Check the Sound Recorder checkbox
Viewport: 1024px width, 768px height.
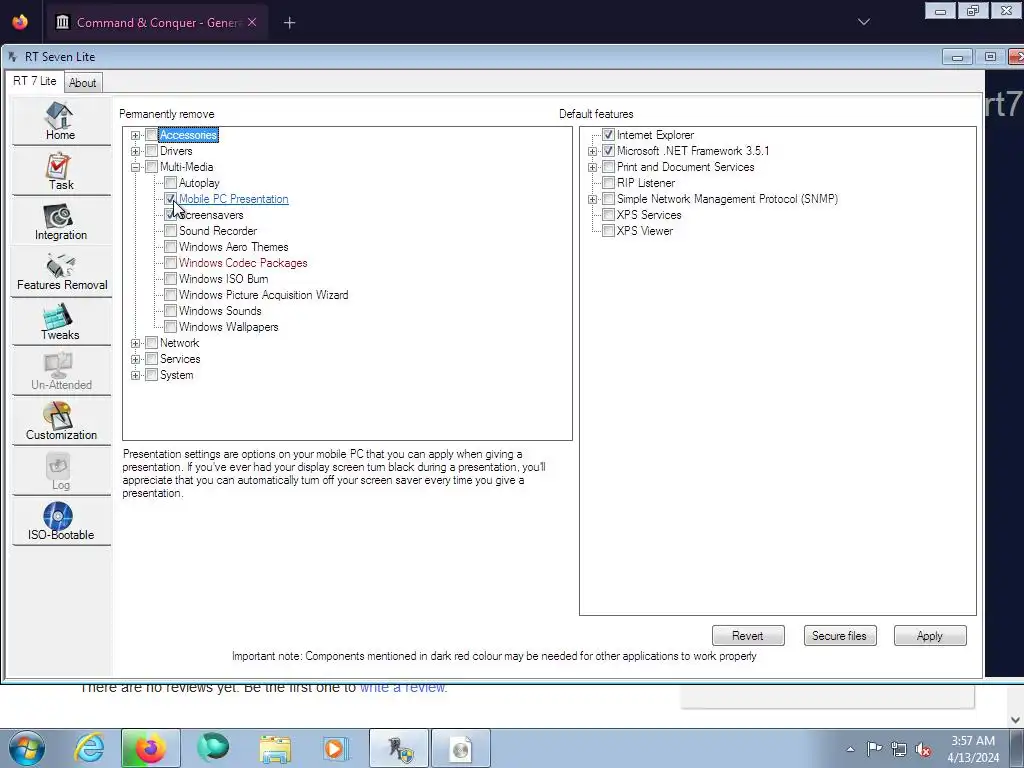click(x=170, y=231)
